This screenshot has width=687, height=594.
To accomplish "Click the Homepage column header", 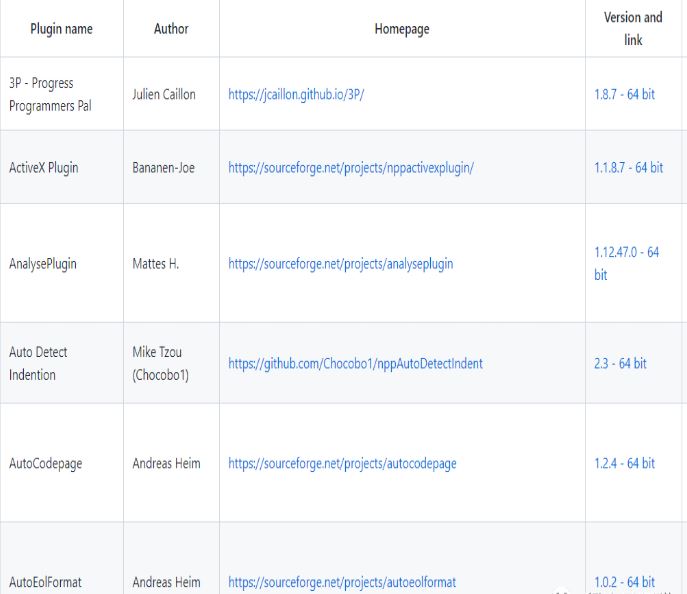I will [402, 29].
